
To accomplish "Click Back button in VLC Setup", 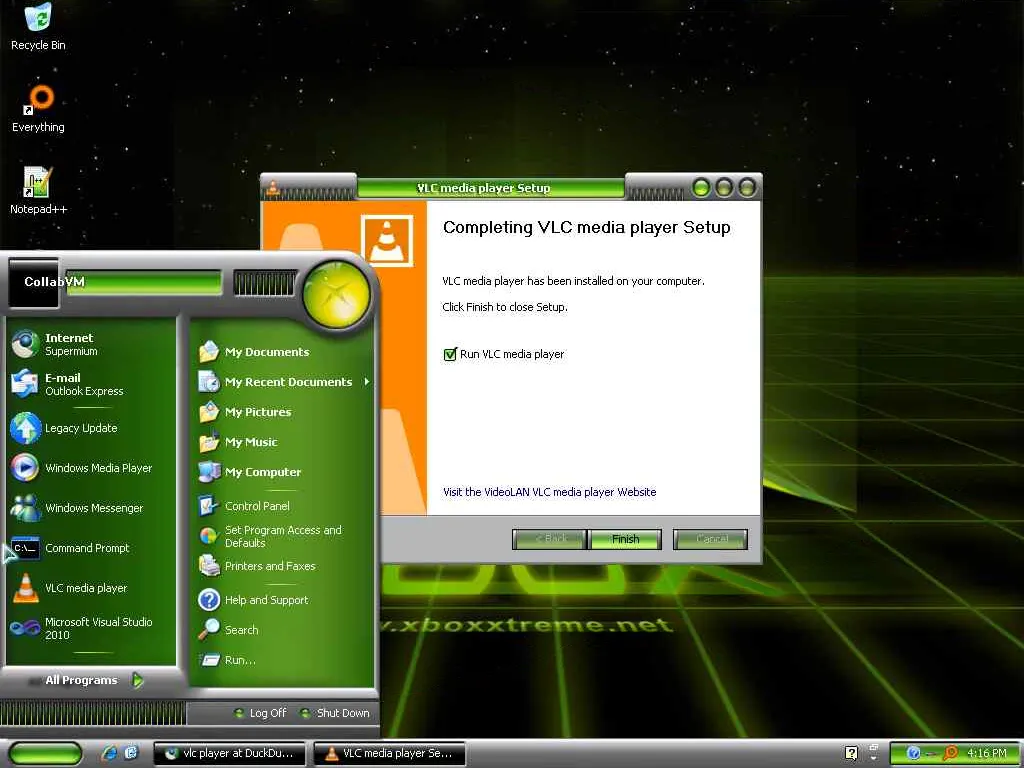I will point(549,539).
